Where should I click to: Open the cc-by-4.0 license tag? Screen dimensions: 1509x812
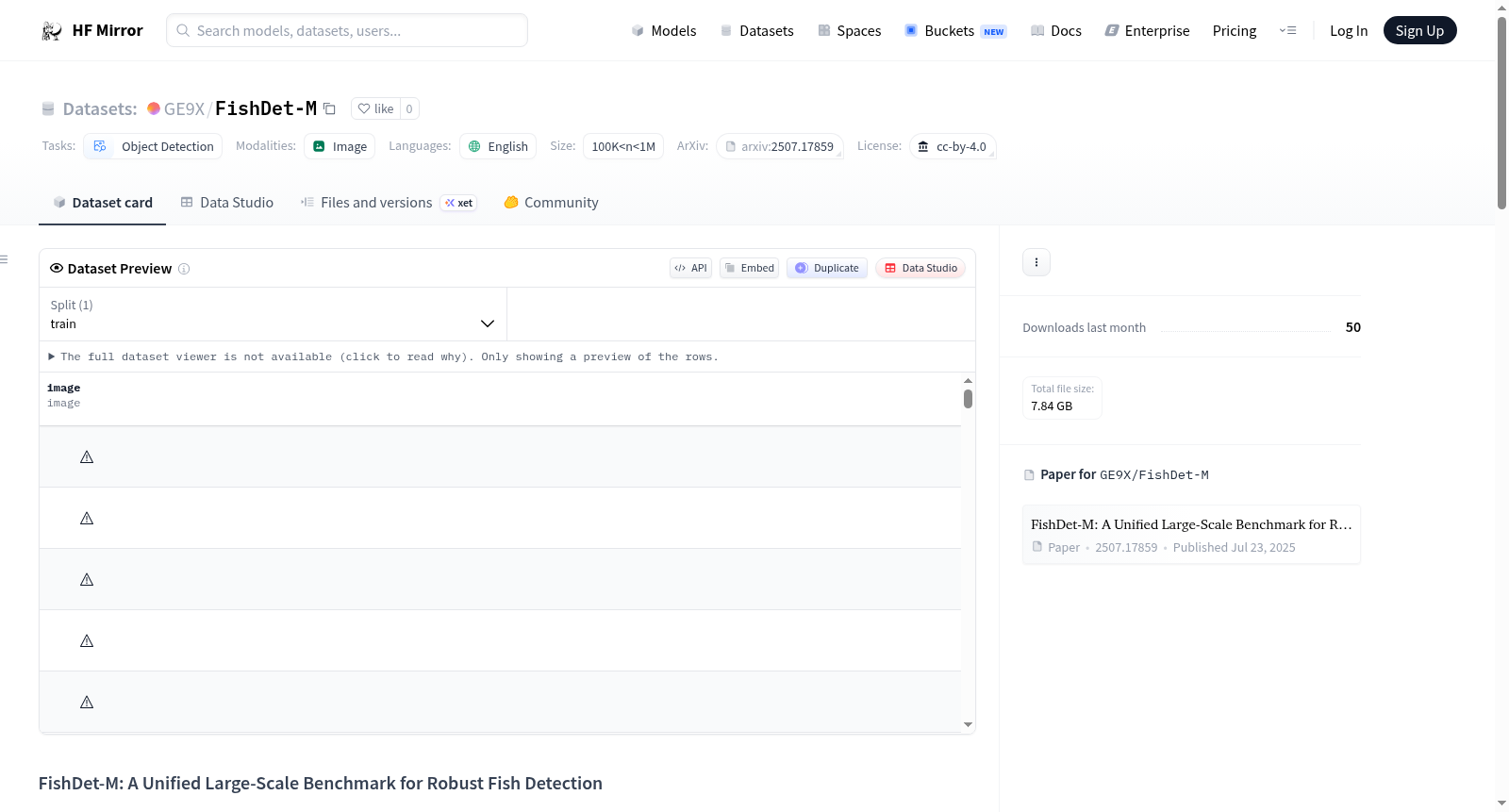point(953,146)
